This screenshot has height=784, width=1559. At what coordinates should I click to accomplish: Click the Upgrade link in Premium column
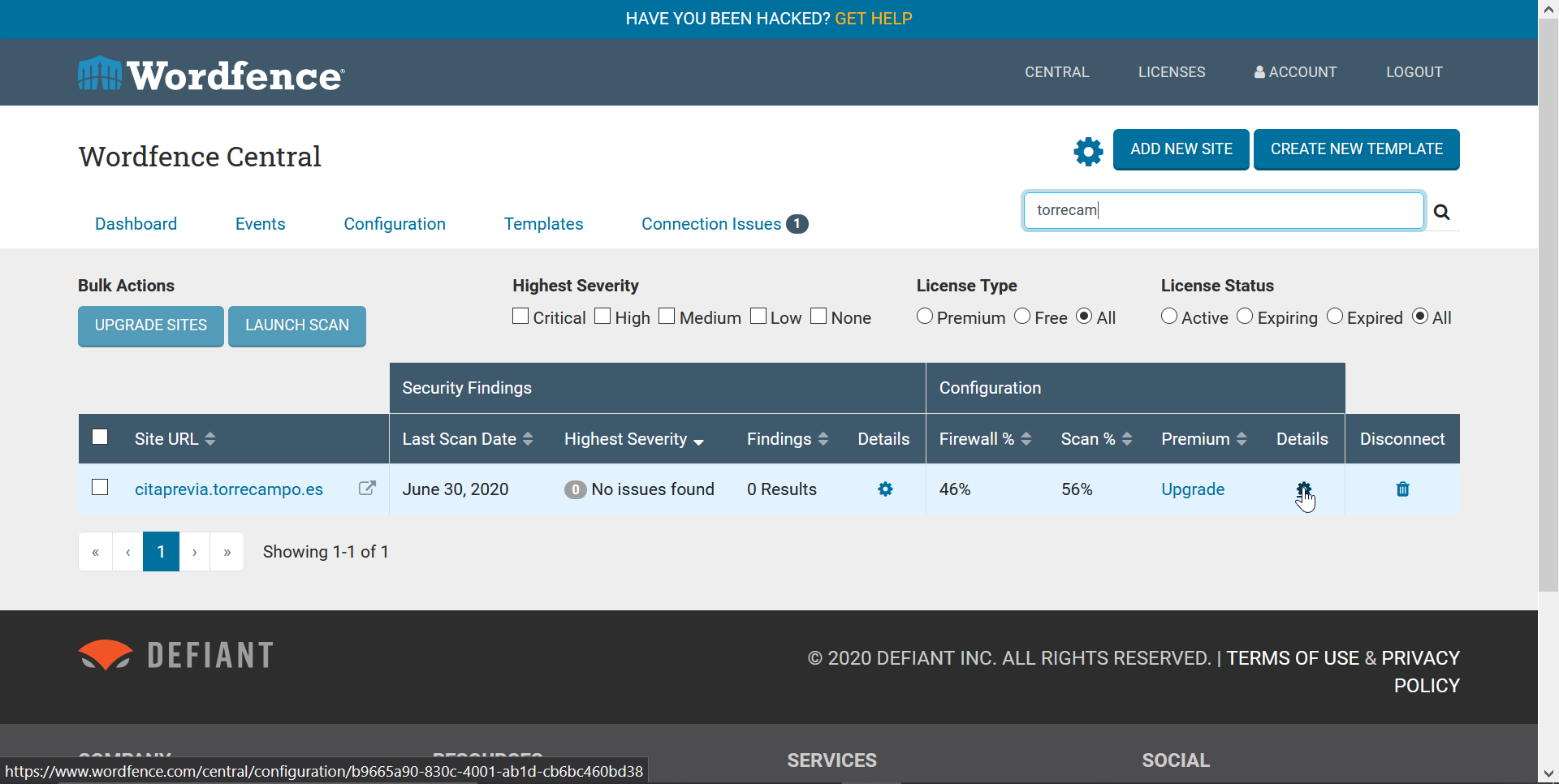coord(1192,489)
